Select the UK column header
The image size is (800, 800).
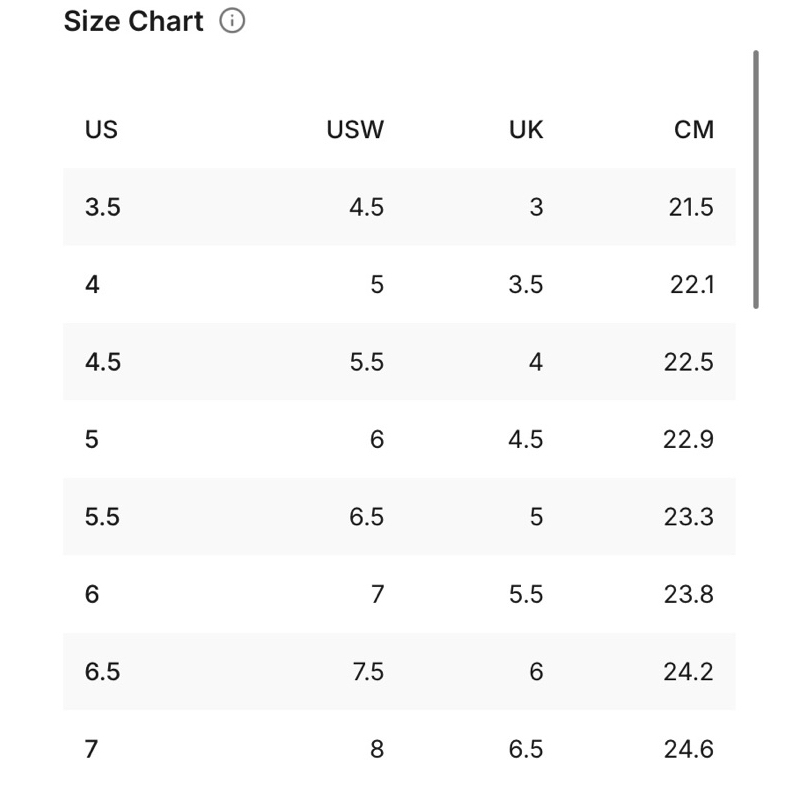click(526, 130)
